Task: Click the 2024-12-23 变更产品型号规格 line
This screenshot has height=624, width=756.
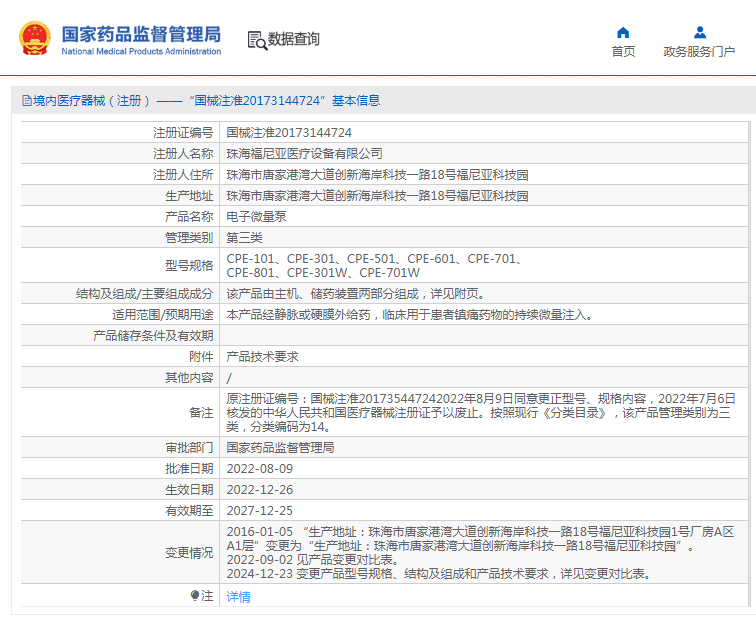Action: [x=439, y=574]
